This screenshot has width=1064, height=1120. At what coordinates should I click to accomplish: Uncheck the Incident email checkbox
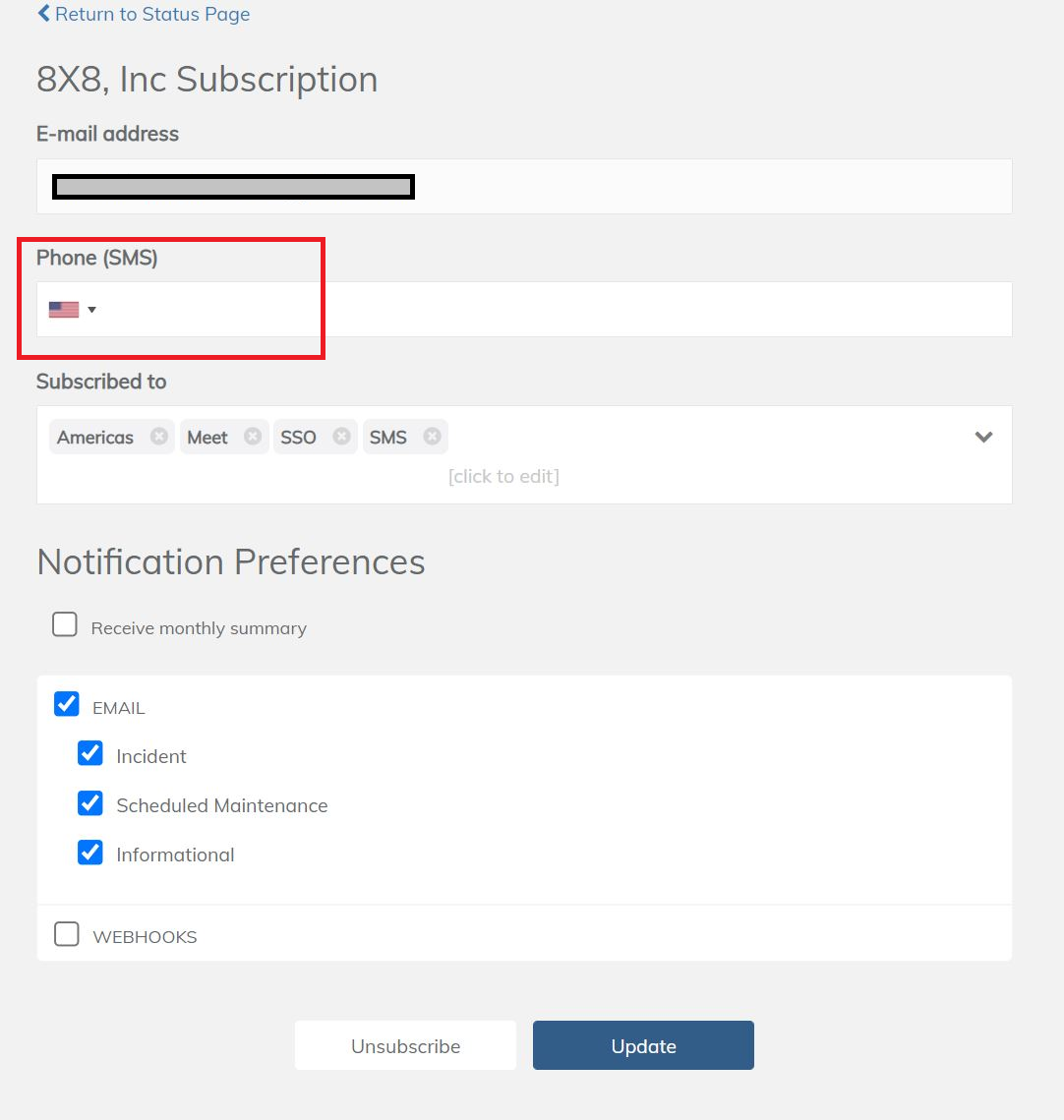(90, 753)
